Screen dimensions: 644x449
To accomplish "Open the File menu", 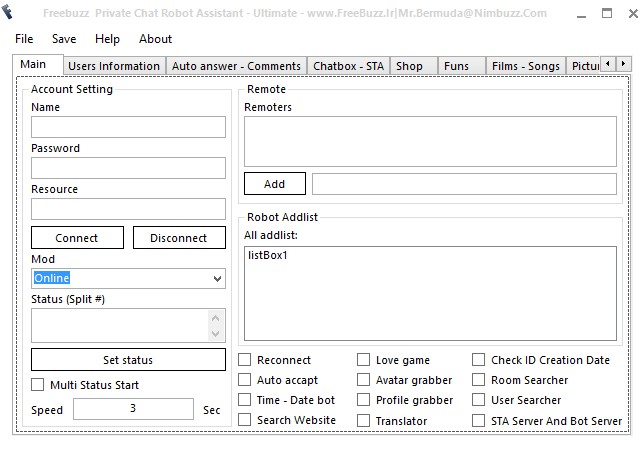I will 24,39.
